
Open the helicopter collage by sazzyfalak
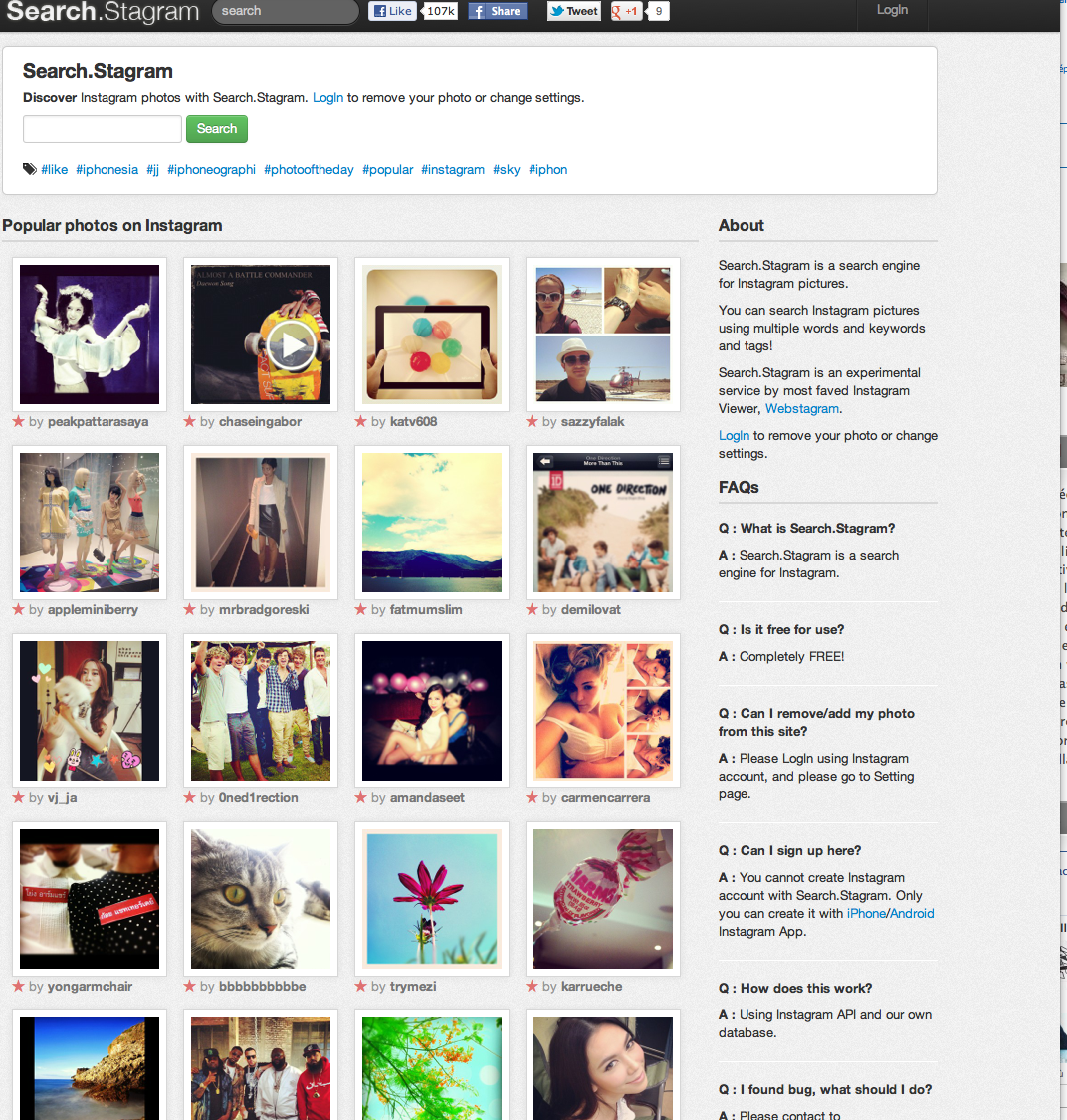pos(603,335)
